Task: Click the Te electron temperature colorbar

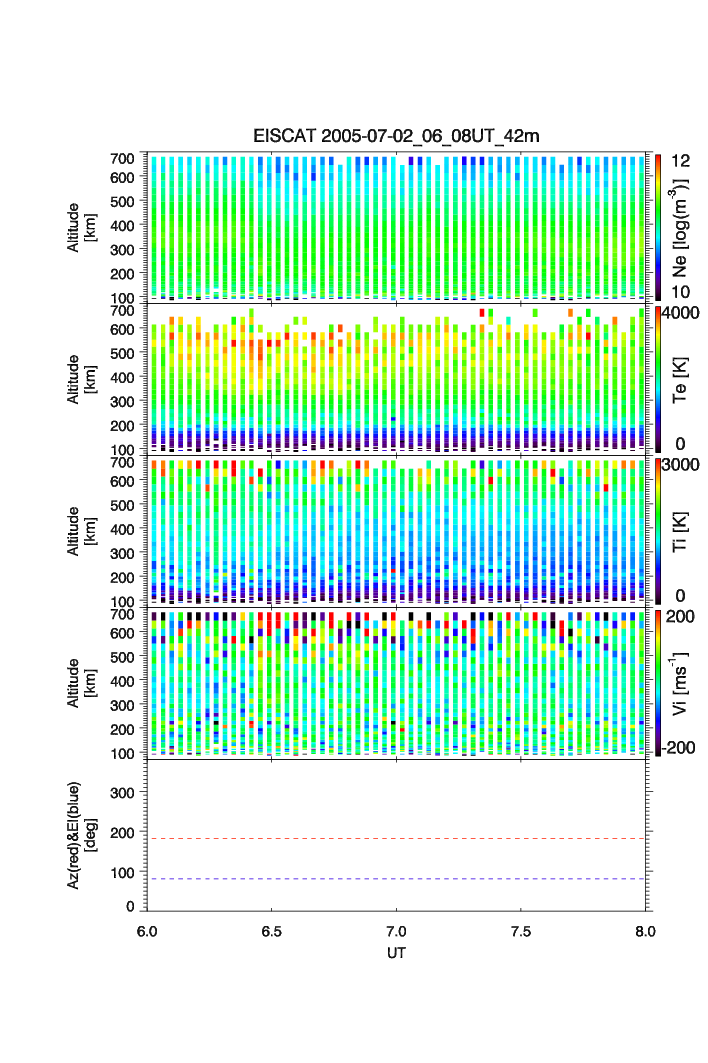Action: [x=658, y=379]
